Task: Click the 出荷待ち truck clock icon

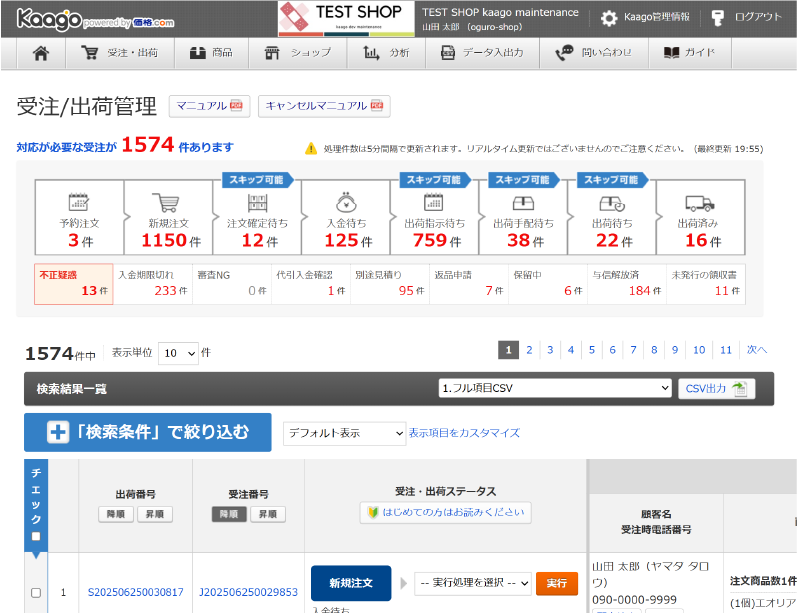Action: pyautogui.click(x=612, y=203)
